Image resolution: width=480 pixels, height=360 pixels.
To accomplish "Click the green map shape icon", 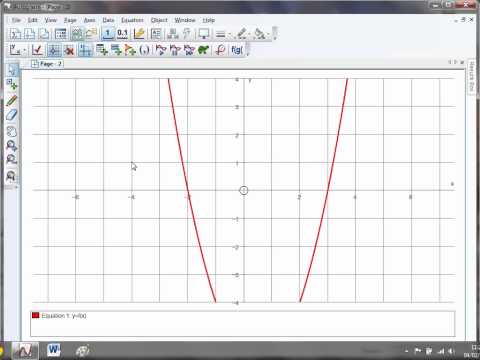I will click(203, 50).
